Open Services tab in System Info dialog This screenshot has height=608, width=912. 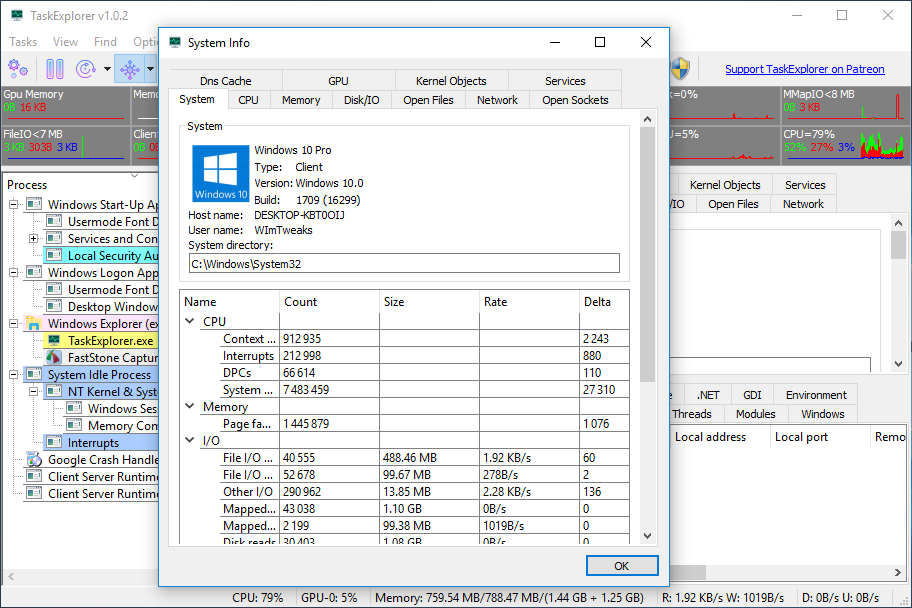pyautogui.click(x=565, y=81)
